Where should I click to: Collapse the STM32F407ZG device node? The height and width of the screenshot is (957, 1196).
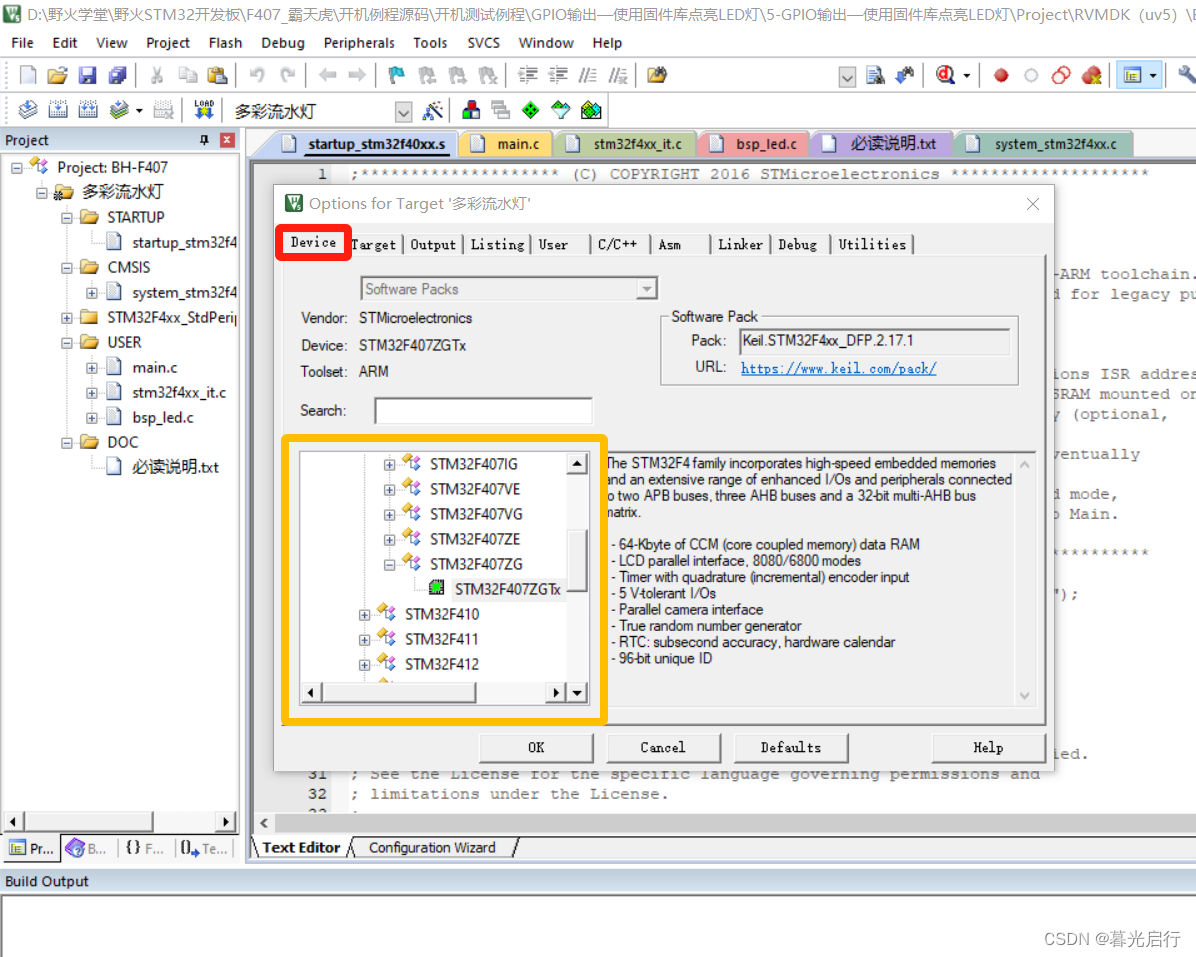point(389,564)
